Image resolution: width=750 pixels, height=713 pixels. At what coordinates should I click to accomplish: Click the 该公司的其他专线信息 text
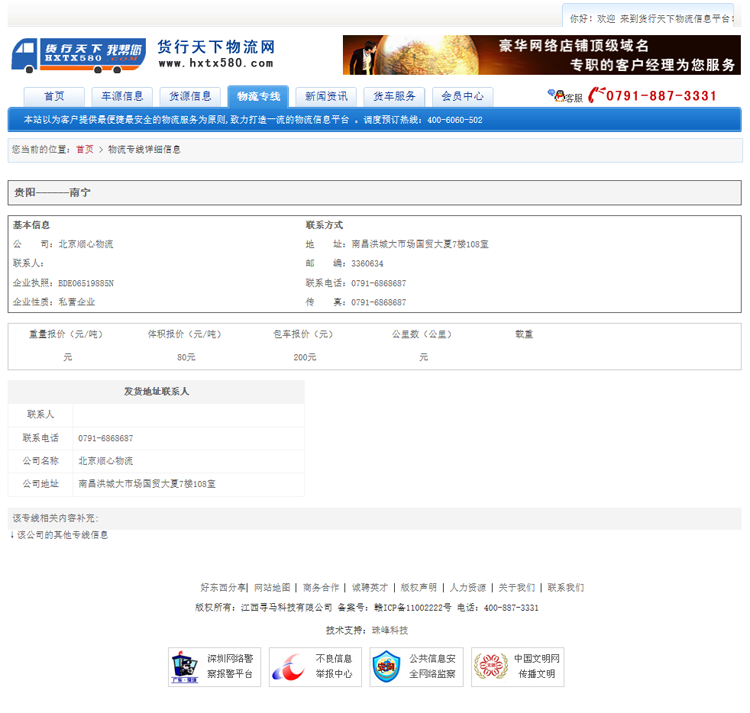63,535
